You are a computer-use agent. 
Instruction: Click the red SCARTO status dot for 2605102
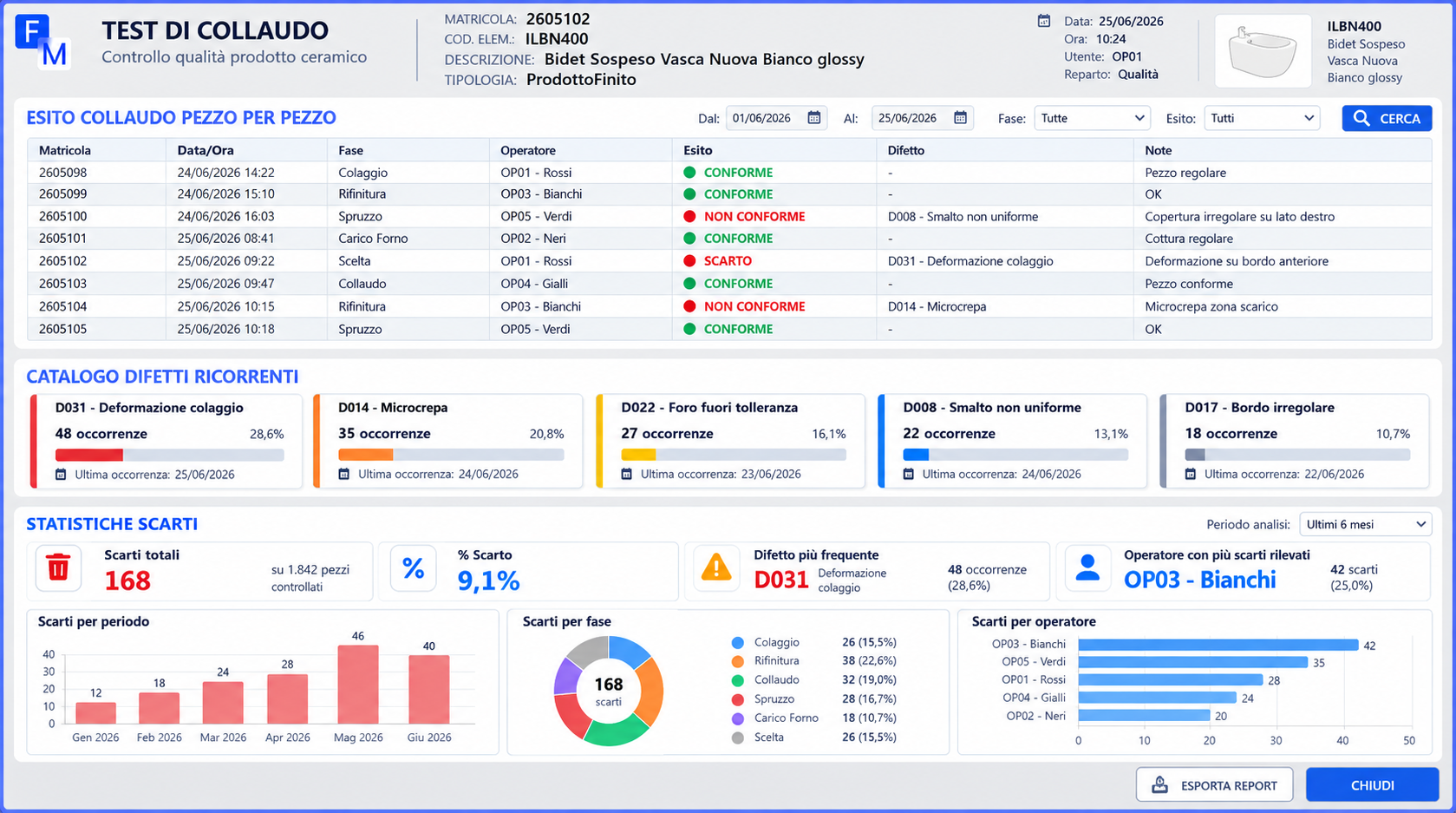click(689, 261)
